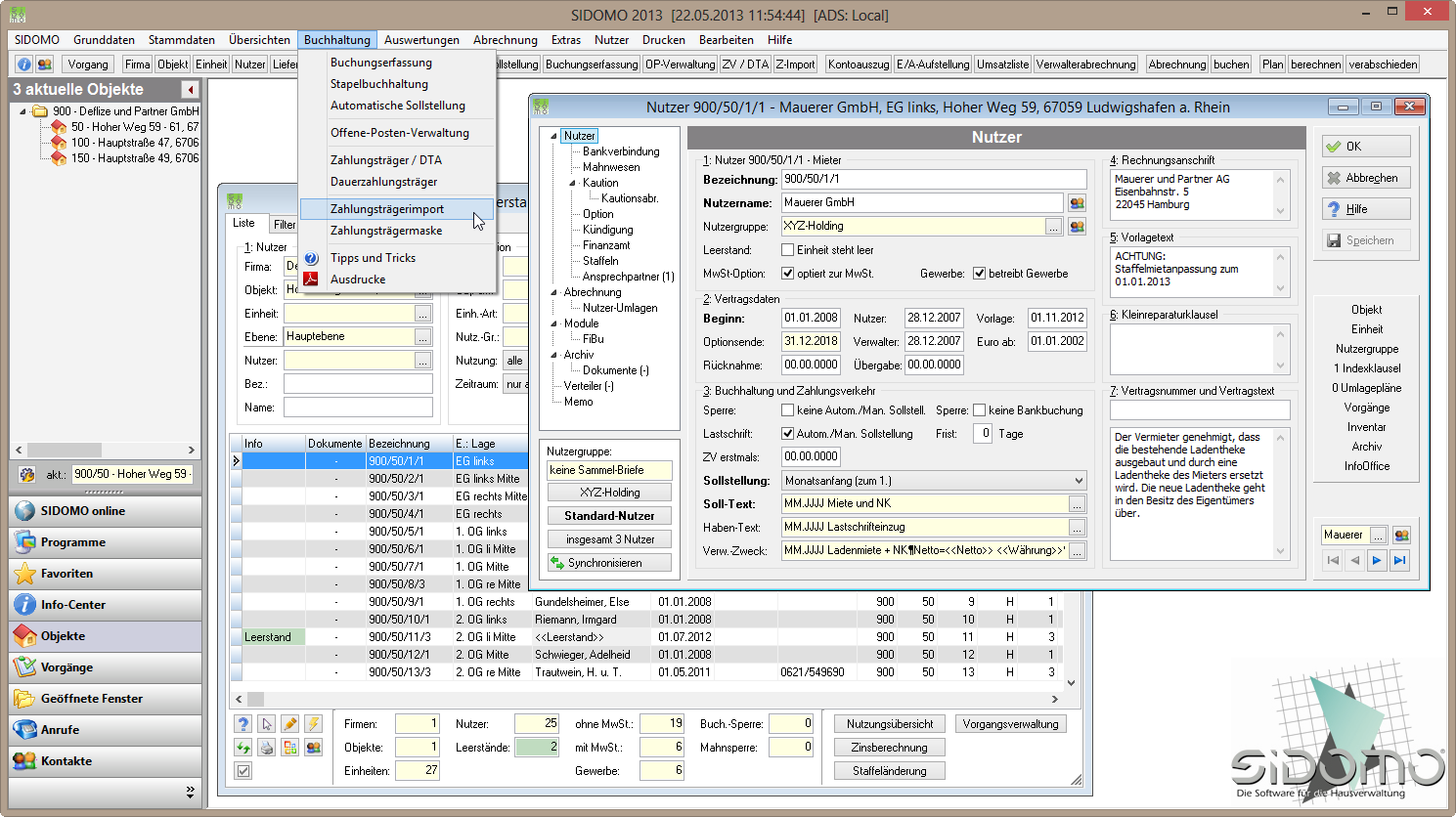Go to last record blue arrow
Image resolution: width=1456 pixels, height=817 pixels.
click(x=1399, y=560)
